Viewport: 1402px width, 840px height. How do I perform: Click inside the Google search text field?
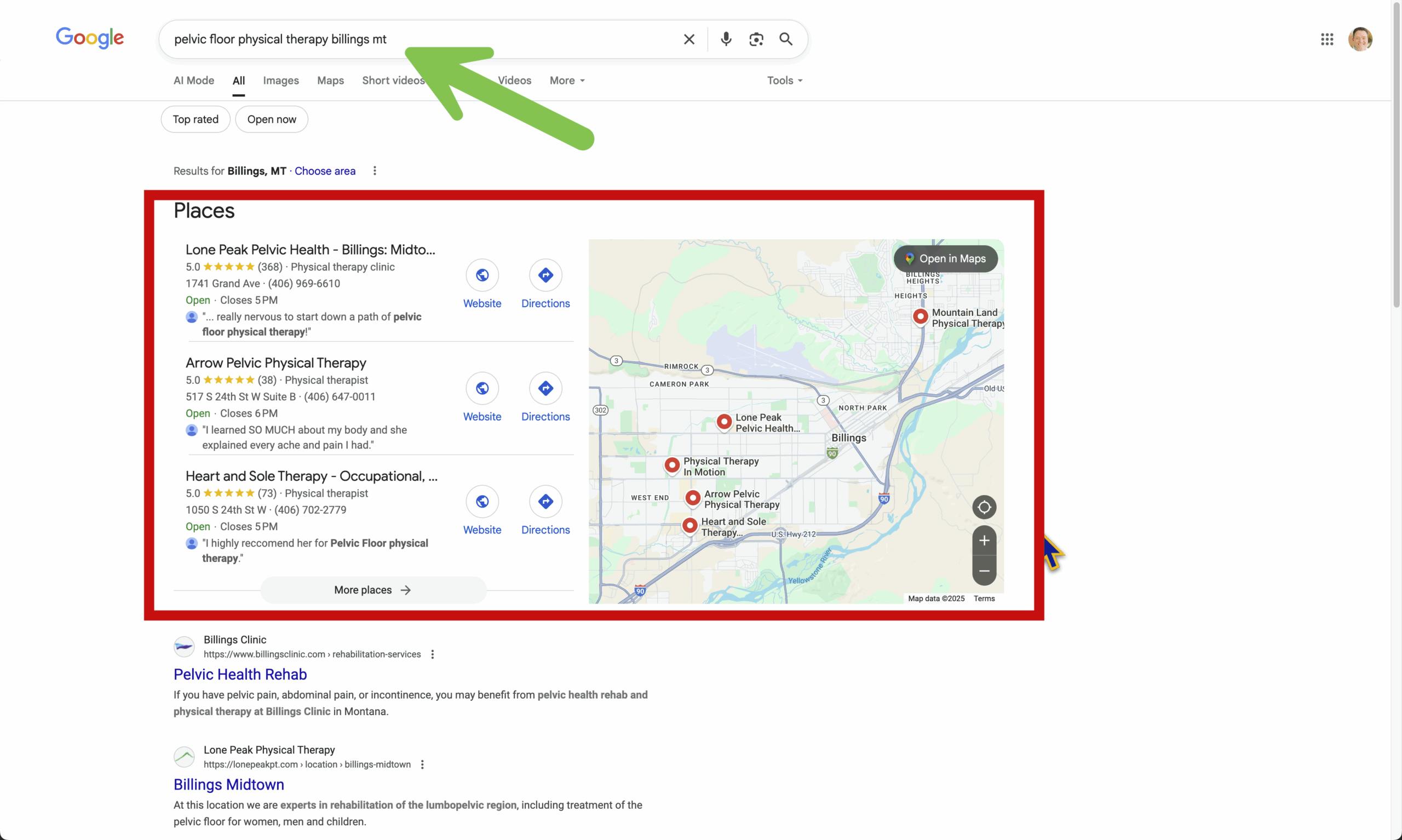point(419,39)
